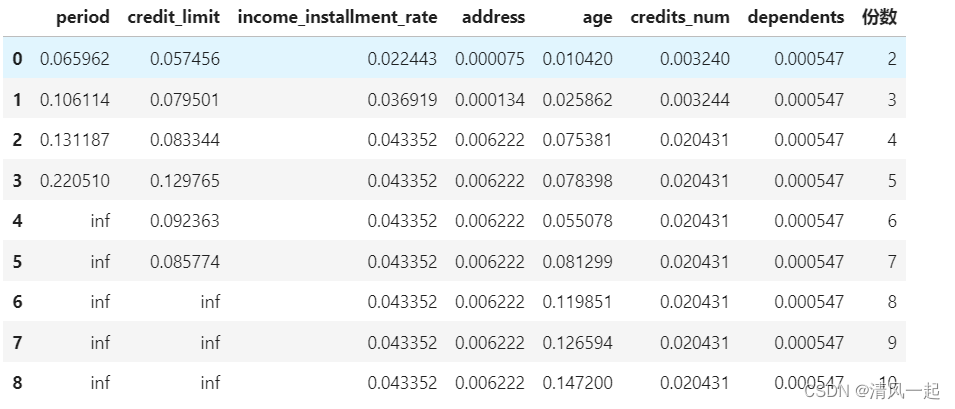
Task: Click age value 0.055078
Action: tap(577, 221)
